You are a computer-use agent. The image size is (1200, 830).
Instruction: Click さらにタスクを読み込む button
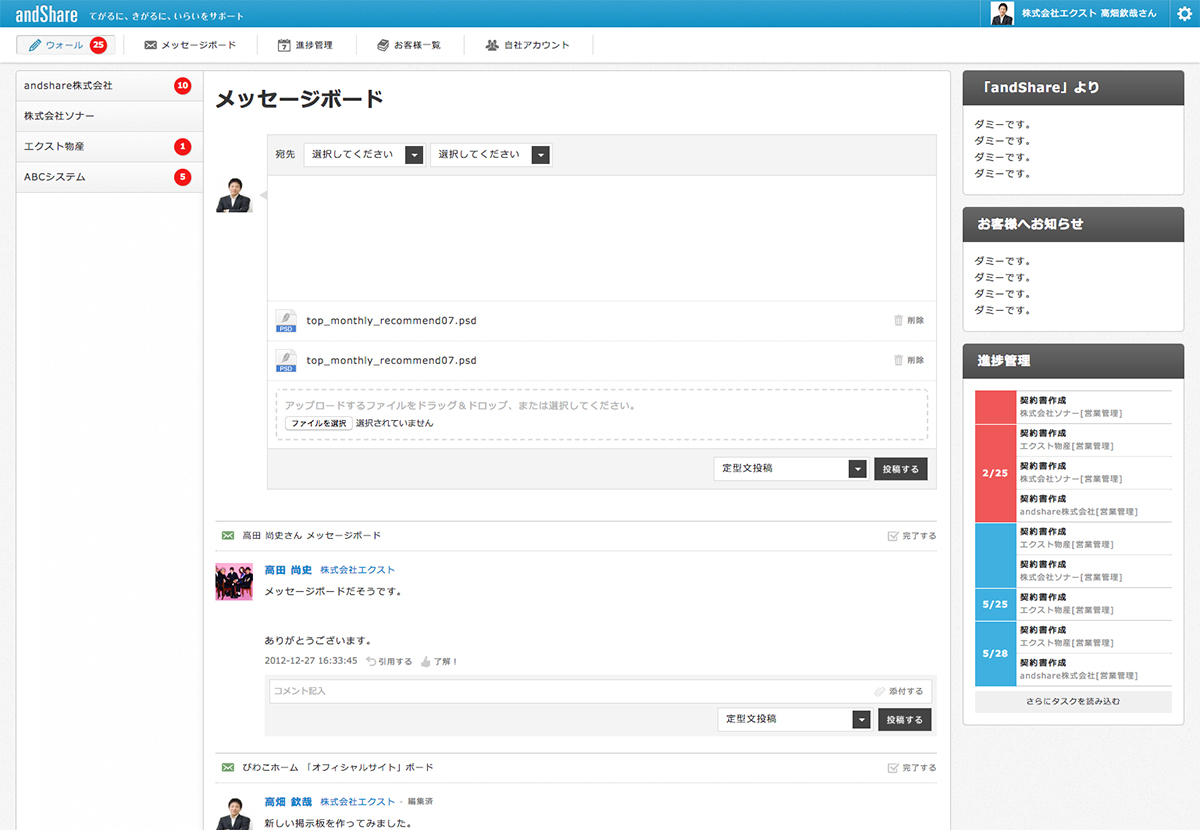1073,702
